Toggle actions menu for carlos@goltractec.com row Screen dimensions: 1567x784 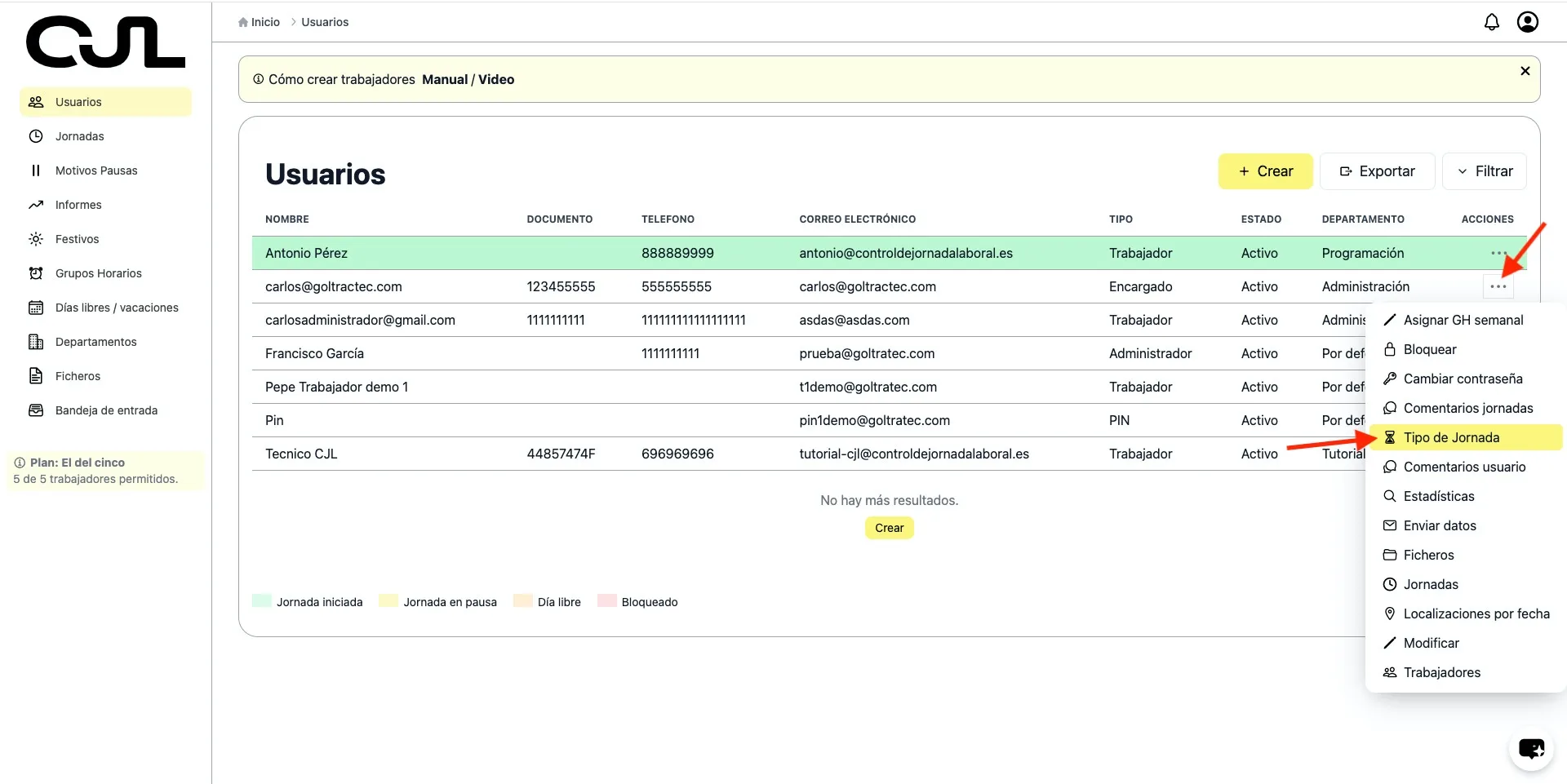(1498, 286)
